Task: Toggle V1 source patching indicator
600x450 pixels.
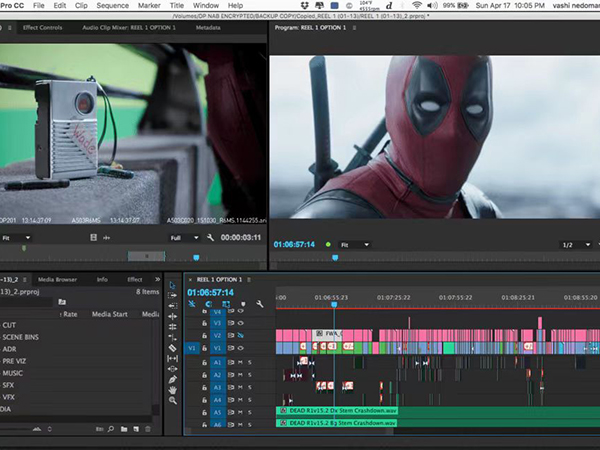Action: click(192, 348)
